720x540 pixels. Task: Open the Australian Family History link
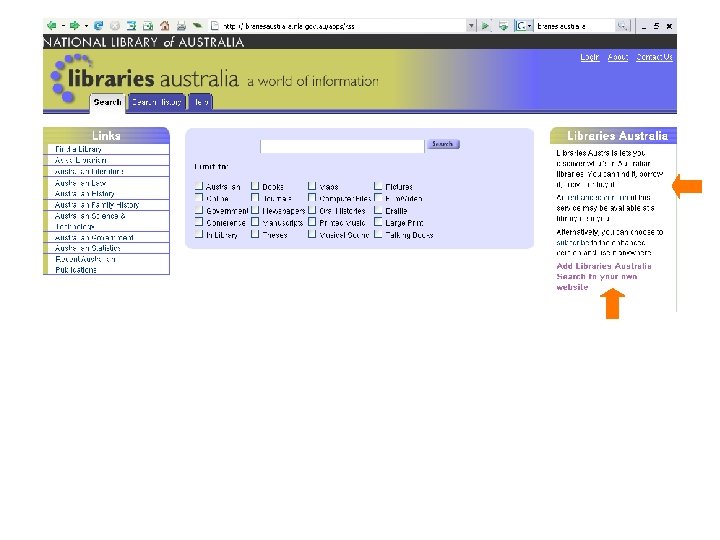click(x=96, y=205)
